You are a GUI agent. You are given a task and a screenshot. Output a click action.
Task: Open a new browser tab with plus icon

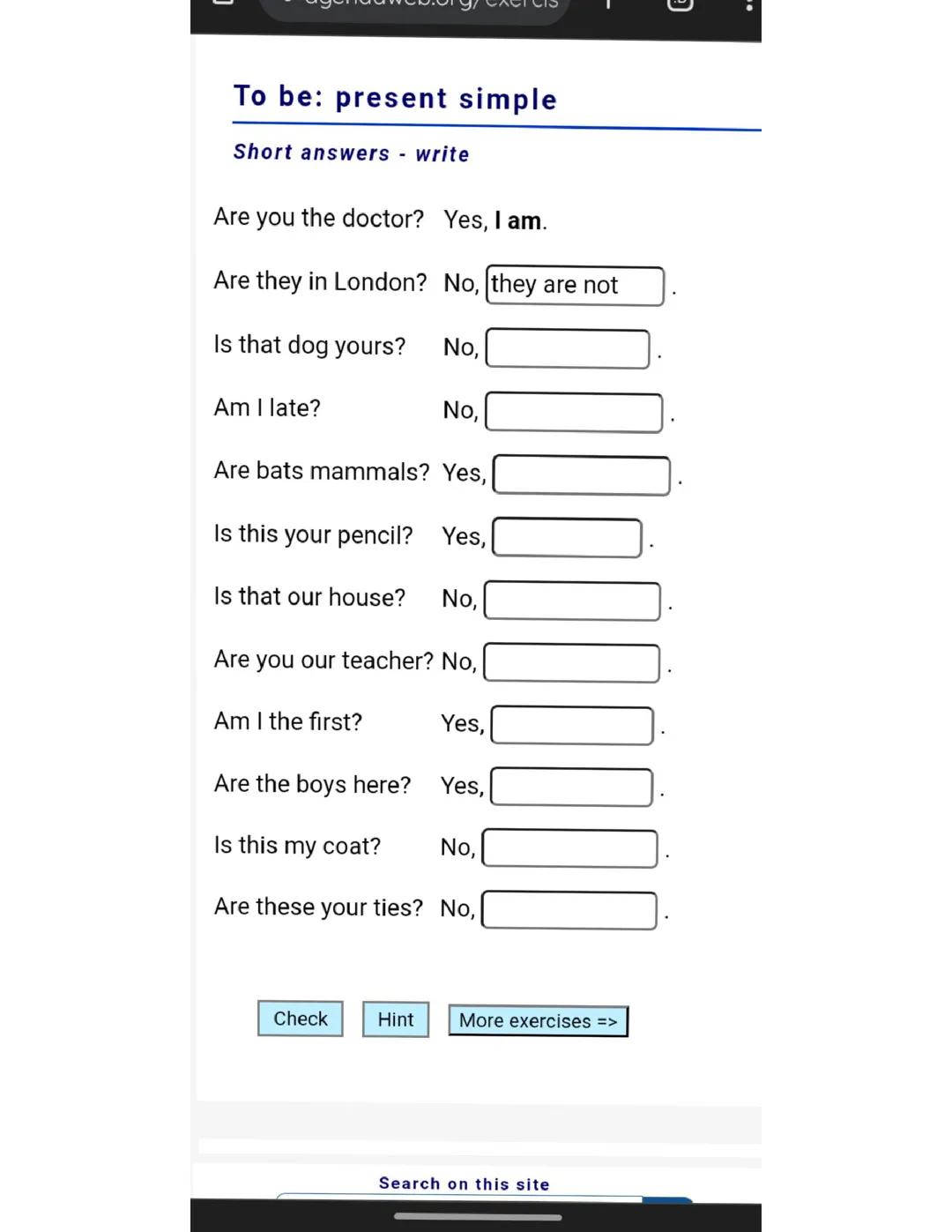(608, 4)
